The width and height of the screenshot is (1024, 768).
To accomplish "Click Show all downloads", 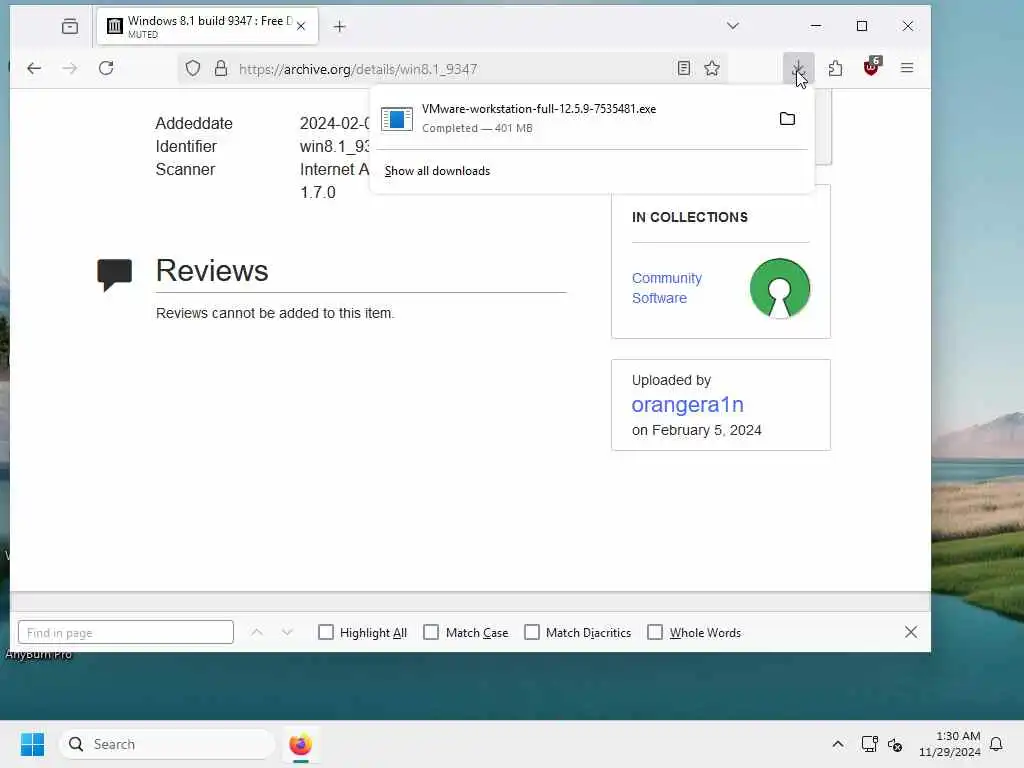I will tap(437, 171).
